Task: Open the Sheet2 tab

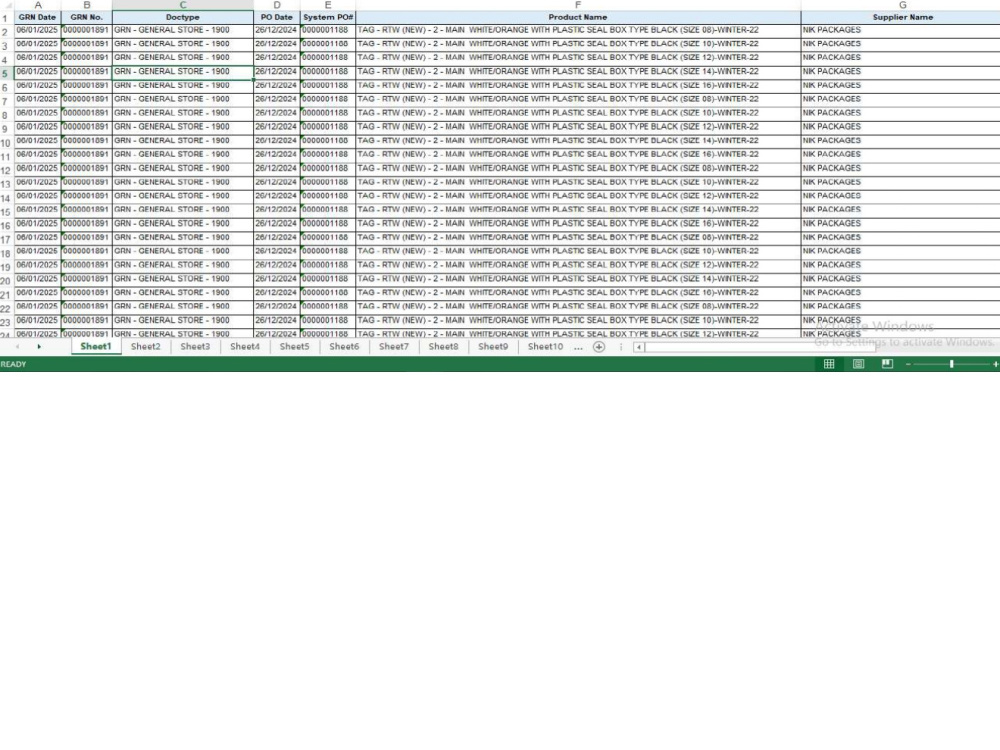Action: (145, 346)
